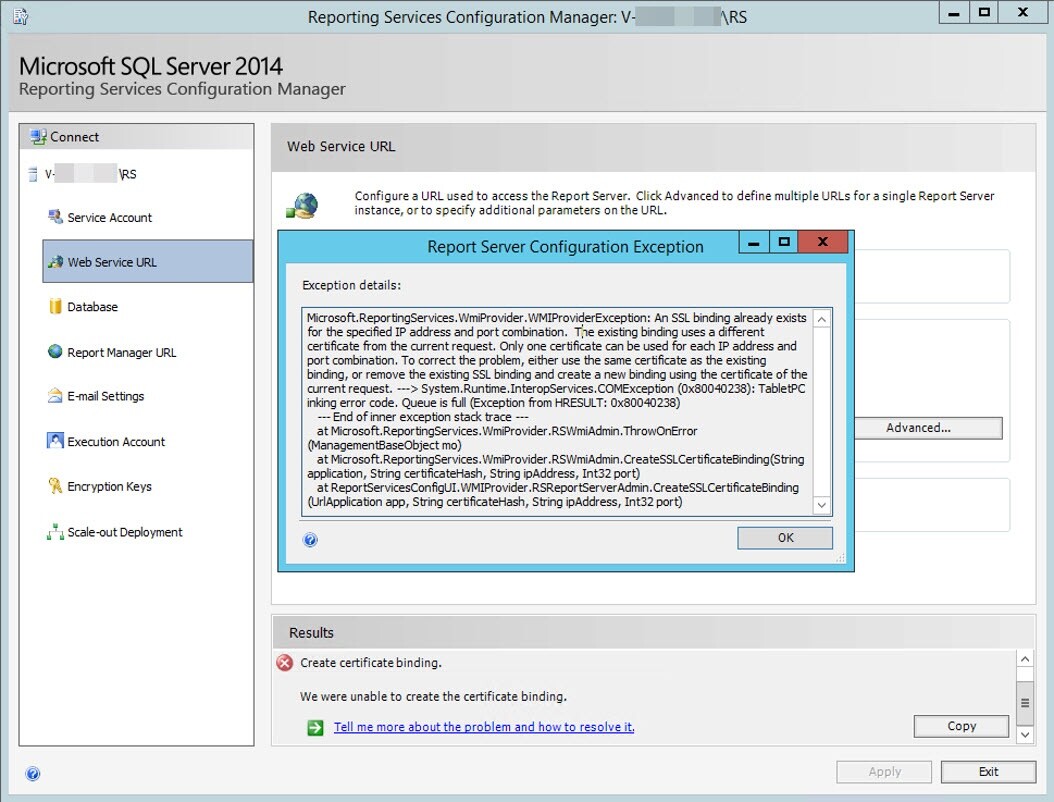Image resolution: width=1054 pixels, height=802 pixels.
Task: Select the Database cylinder icon
Action: point(55,307)
